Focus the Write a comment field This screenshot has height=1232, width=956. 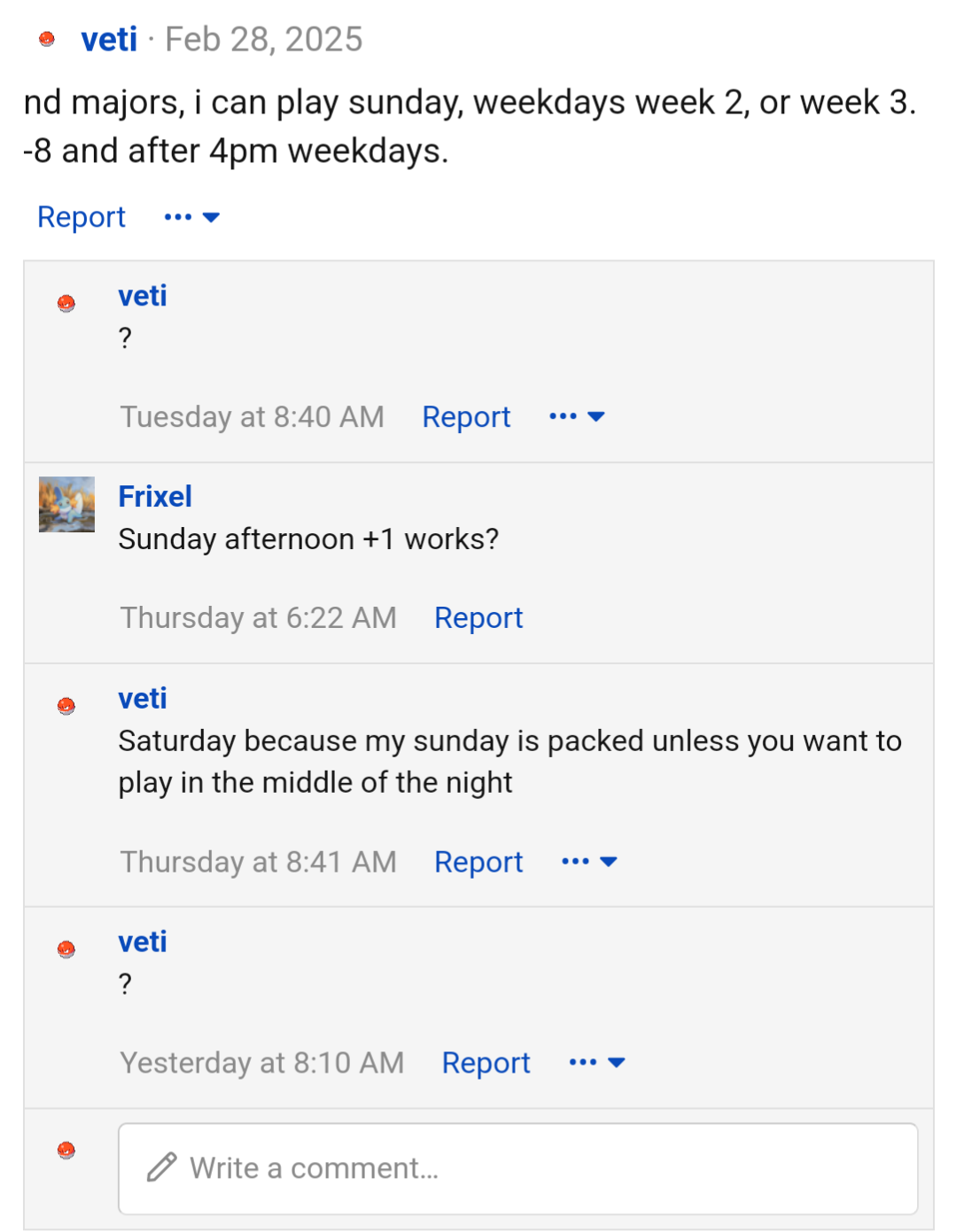(532, 1168)
